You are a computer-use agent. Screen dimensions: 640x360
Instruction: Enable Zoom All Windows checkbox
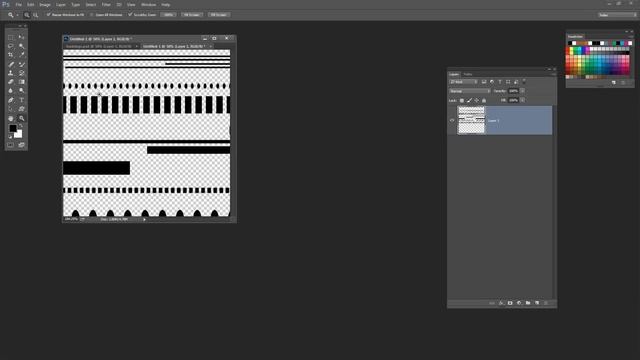pos(92,15)
